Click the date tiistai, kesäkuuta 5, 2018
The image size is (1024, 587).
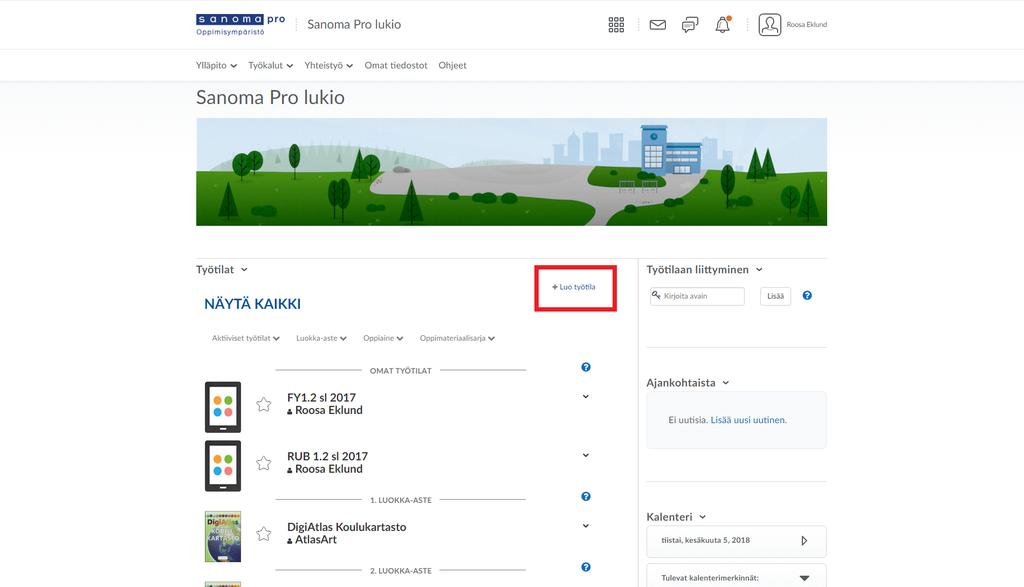(705, 540)
